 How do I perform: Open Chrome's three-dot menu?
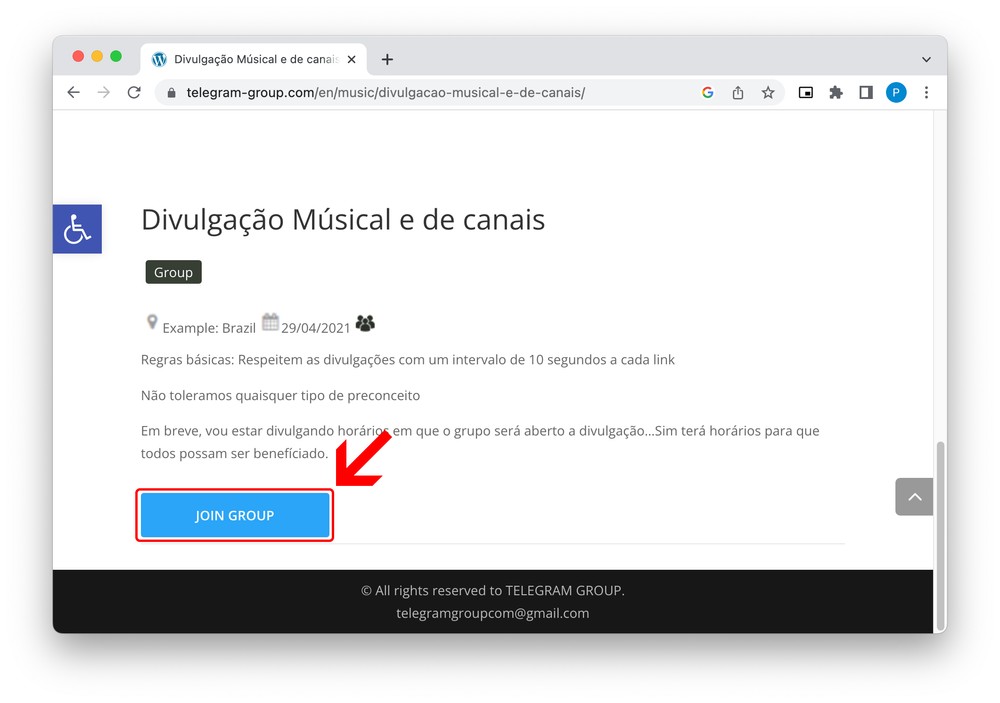[x=926, y=92]
